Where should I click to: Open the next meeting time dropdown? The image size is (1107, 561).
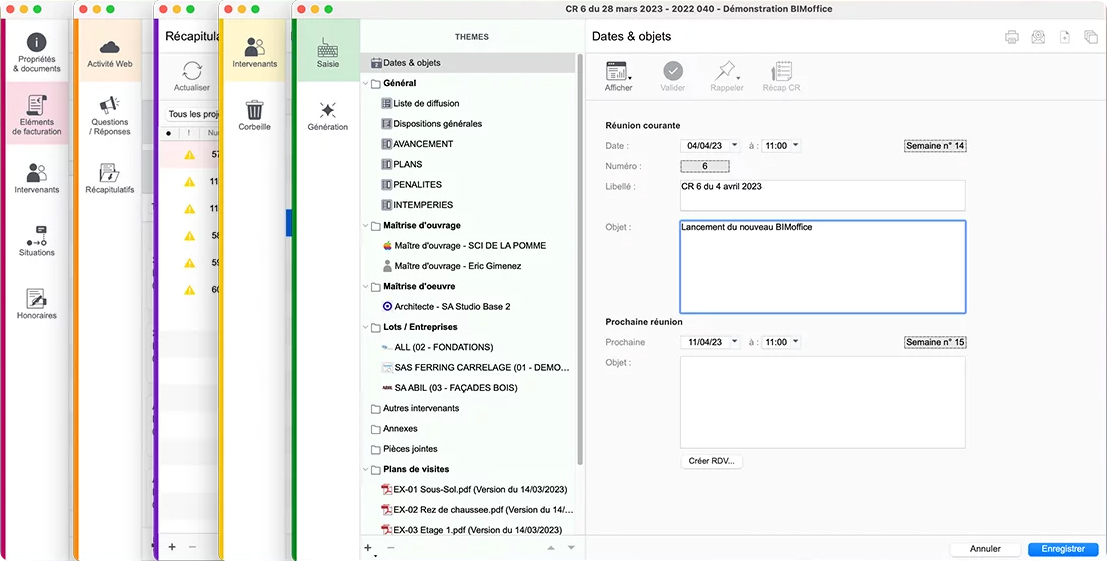point(796,342)
